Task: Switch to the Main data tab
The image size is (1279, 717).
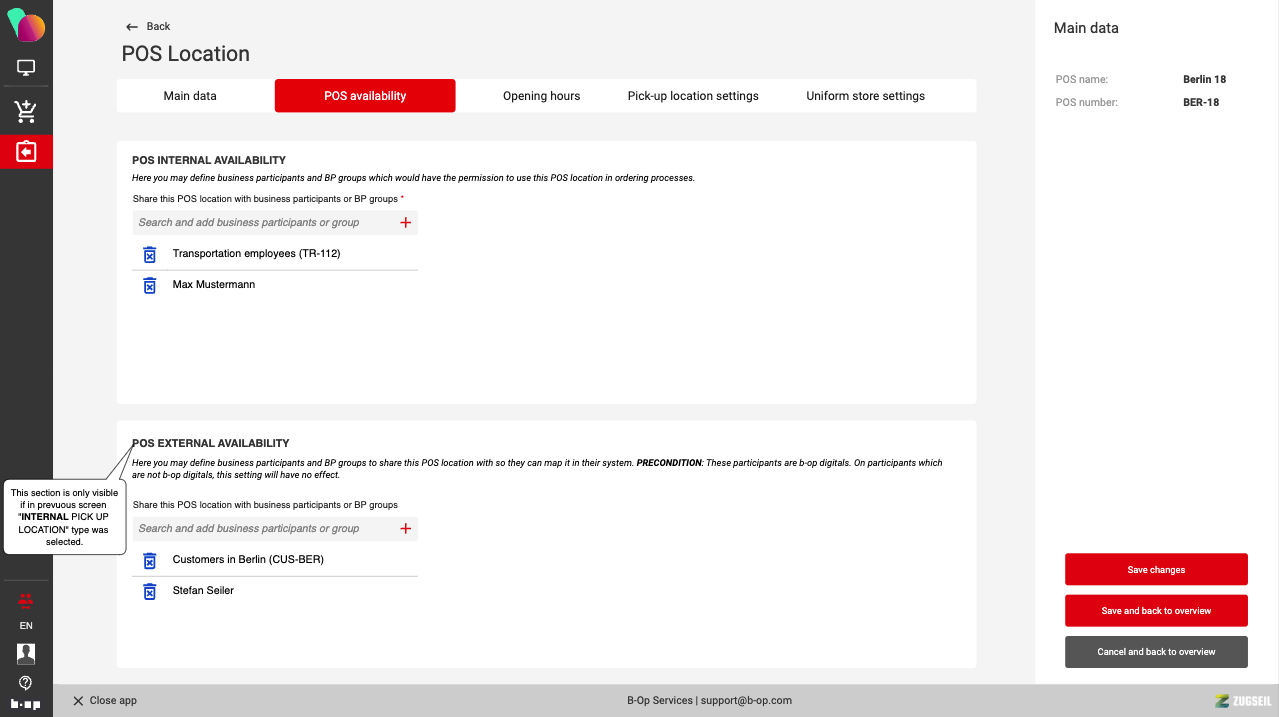Action: (x=190, y=96)
